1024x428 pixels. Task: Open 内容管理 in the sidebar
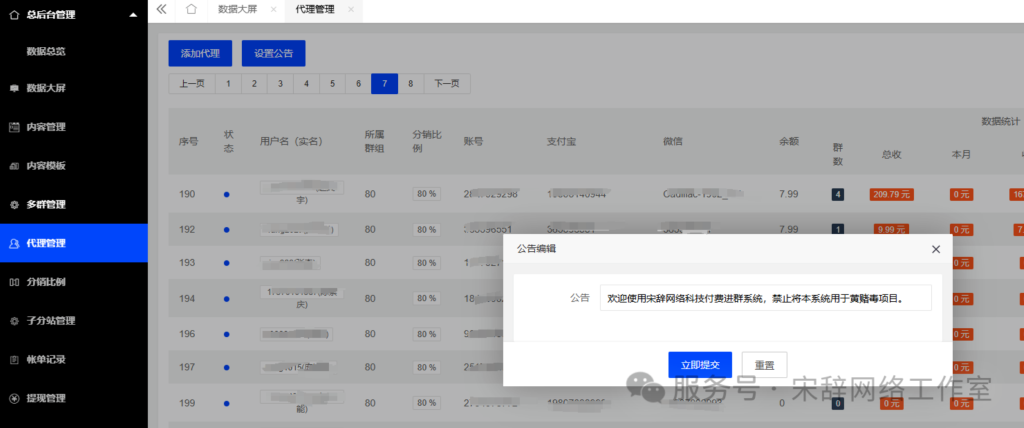pyautogui.click(x=74, y=127)
